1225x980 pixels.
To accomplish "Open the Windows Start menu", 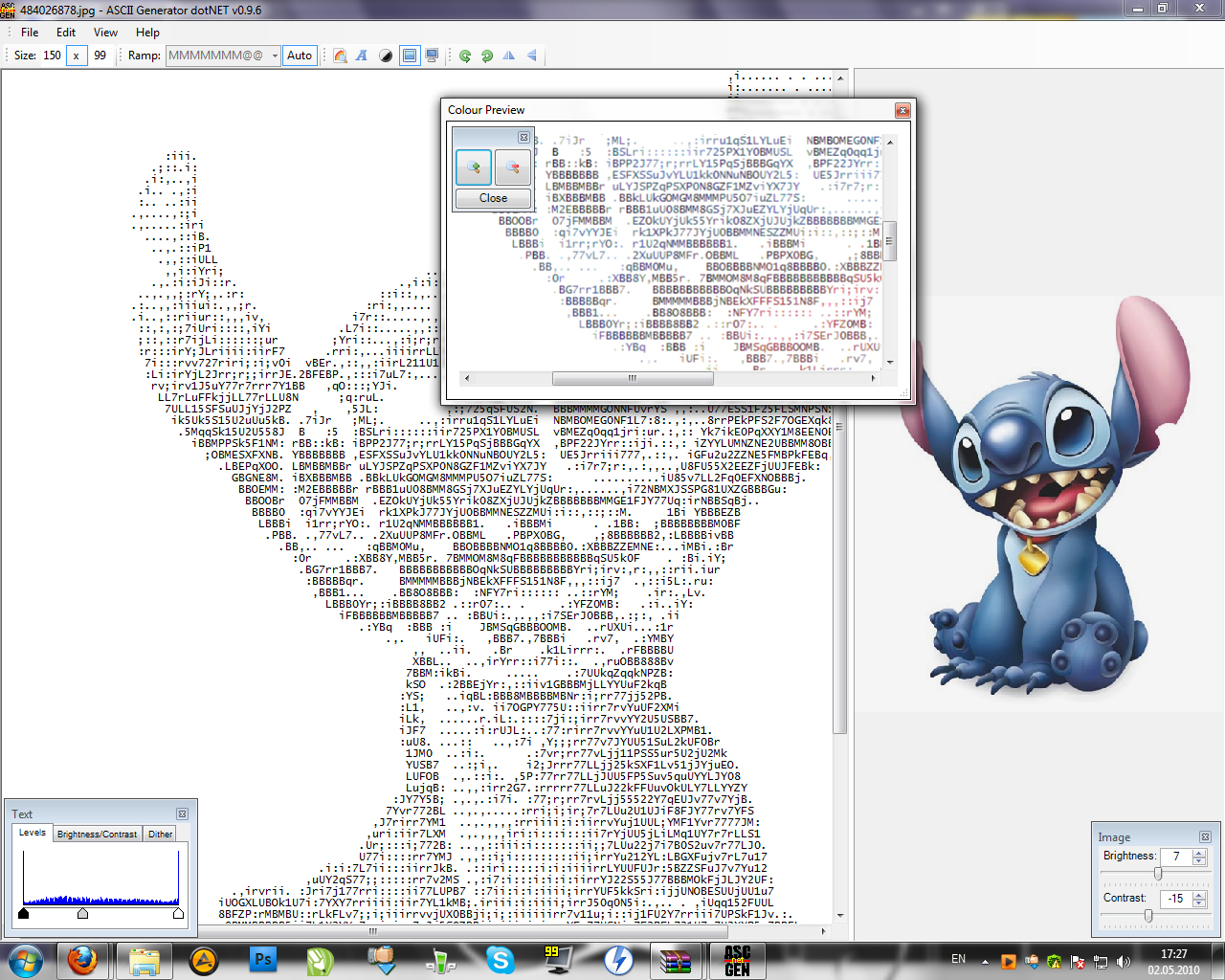I will point(24,960).
